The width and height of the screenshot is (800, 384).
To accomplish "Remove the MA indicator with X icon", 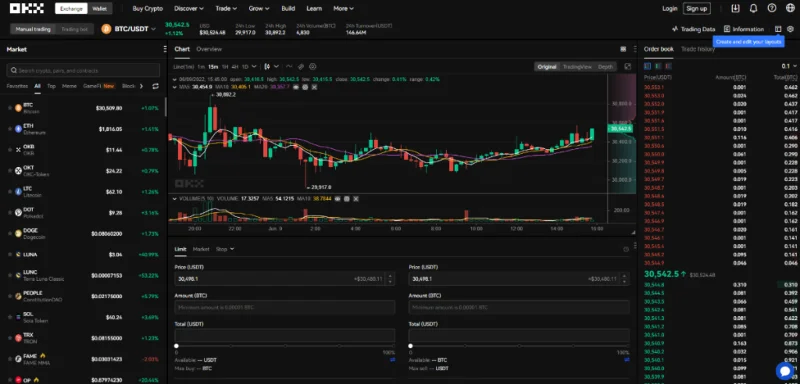I will click(314, 87).
